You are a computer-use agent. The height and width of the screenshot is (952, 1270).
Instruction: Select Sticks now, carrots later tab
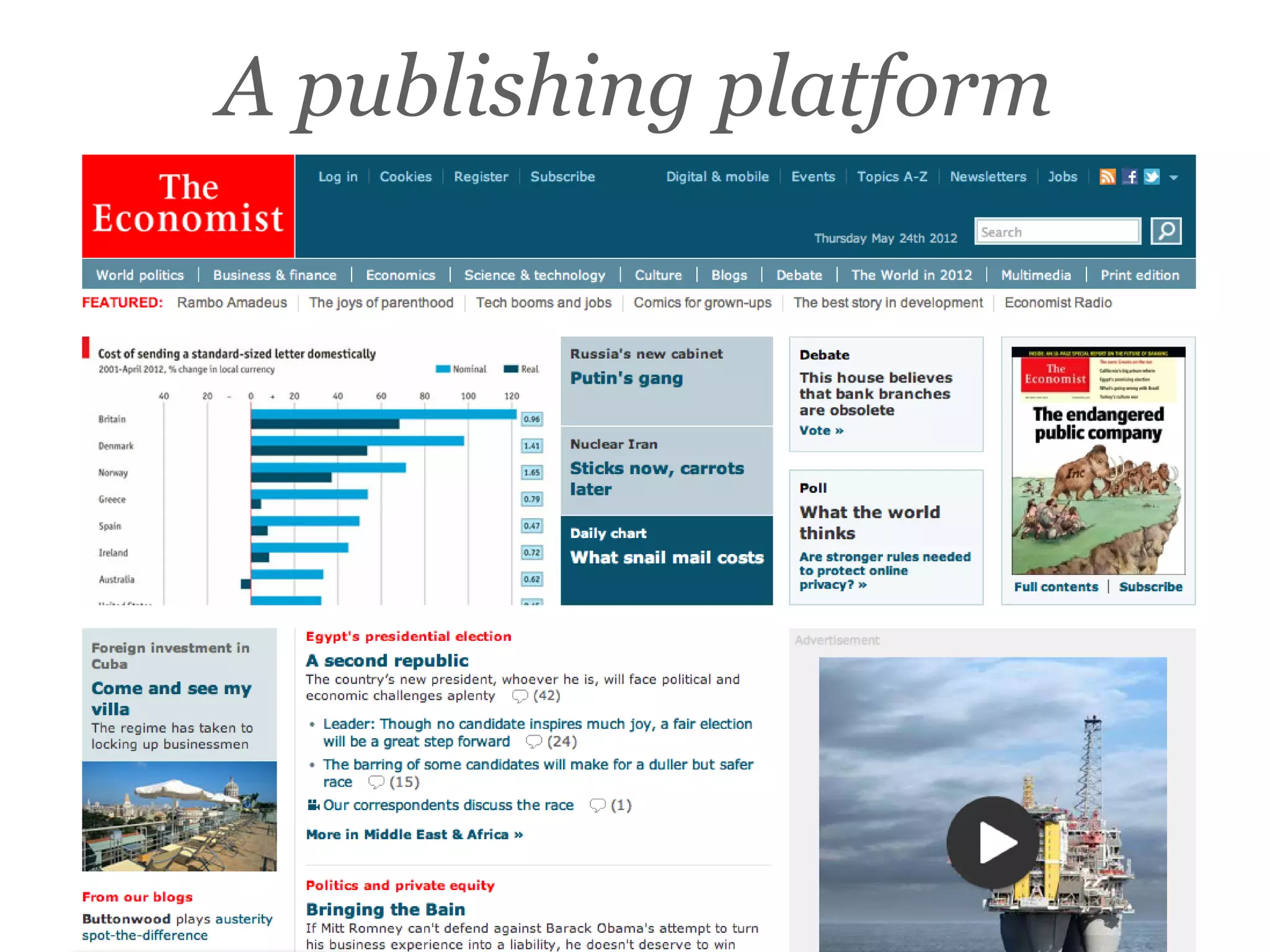pyautogui.click(x=667, y=470)
